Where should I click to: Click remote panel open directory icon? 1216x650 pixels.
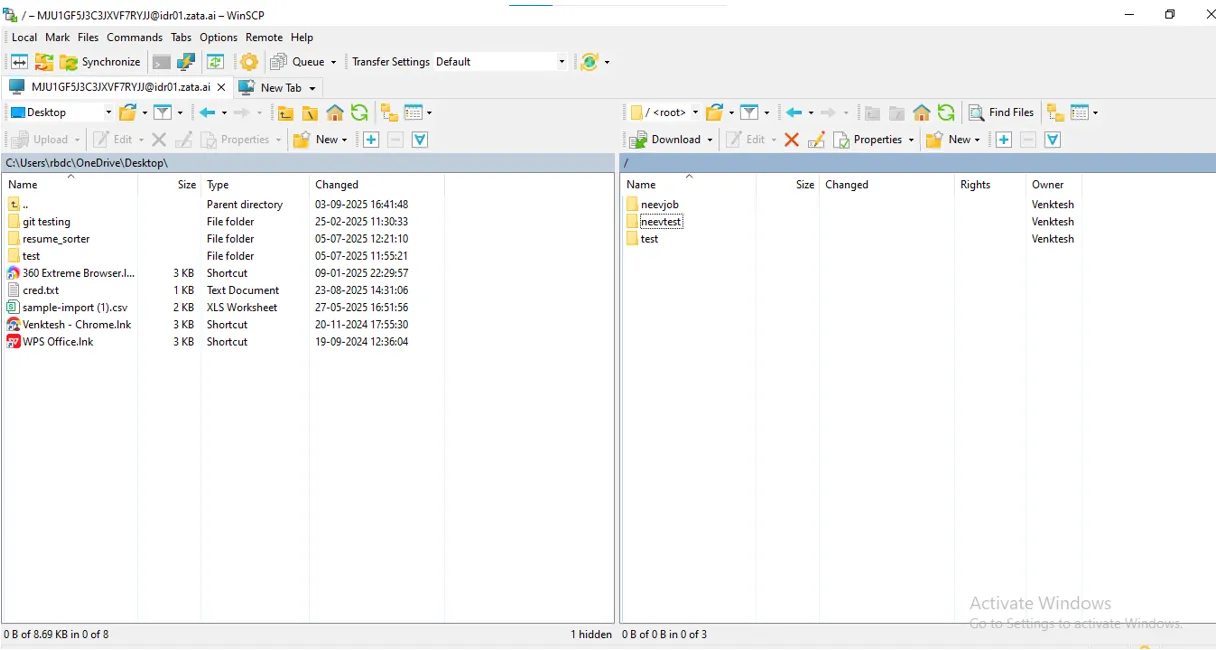tap(715, 113)
